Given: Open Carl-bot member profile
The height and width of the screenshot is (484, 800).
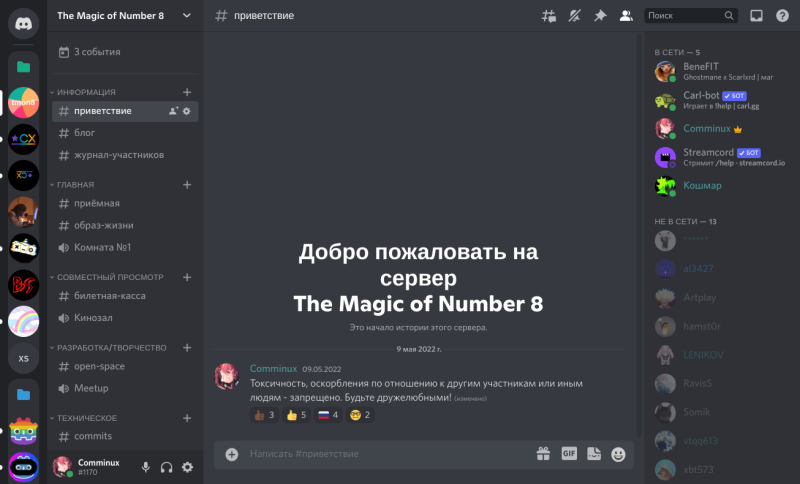Looking at the screenshot, I should point(720,100).
